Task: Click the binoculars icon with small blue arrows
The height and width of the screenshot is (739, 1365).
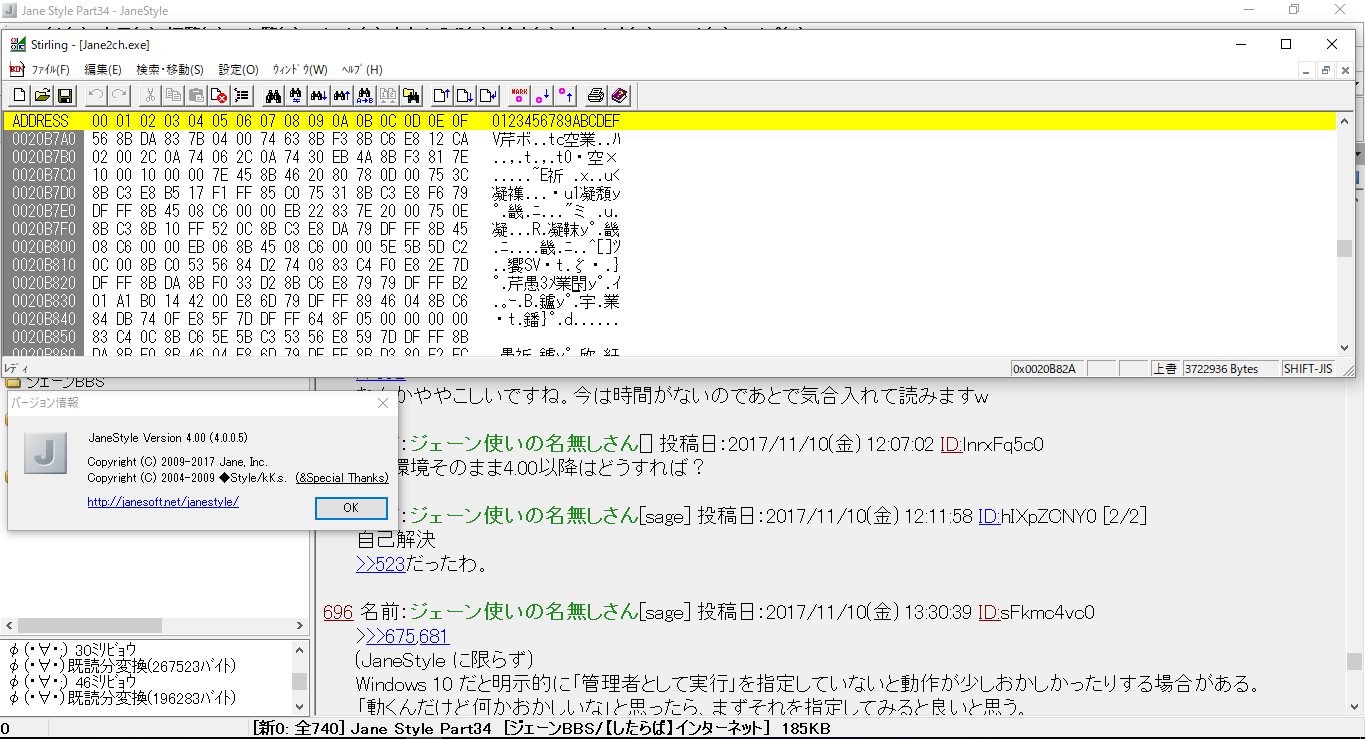Action: pos(296,95)
